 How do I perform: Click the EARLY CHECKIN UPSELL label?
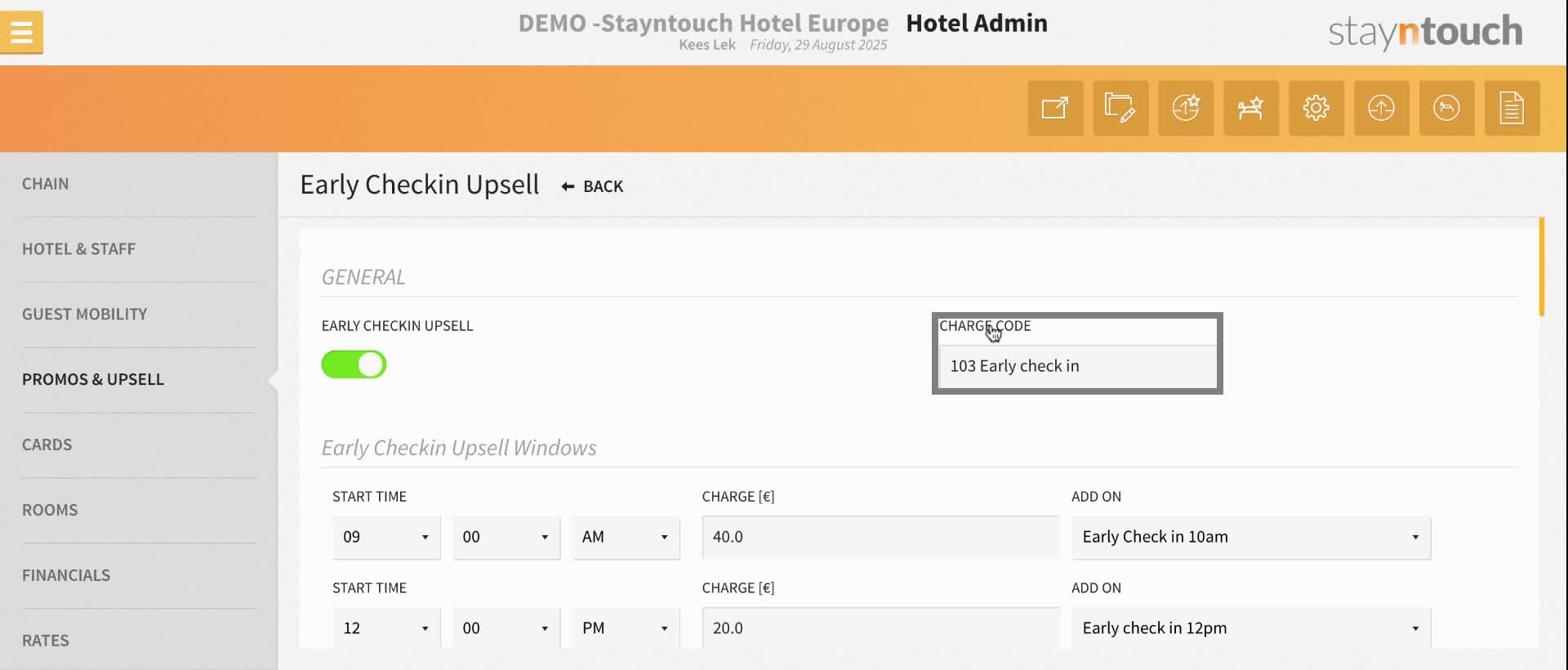[x=398, y=326]
